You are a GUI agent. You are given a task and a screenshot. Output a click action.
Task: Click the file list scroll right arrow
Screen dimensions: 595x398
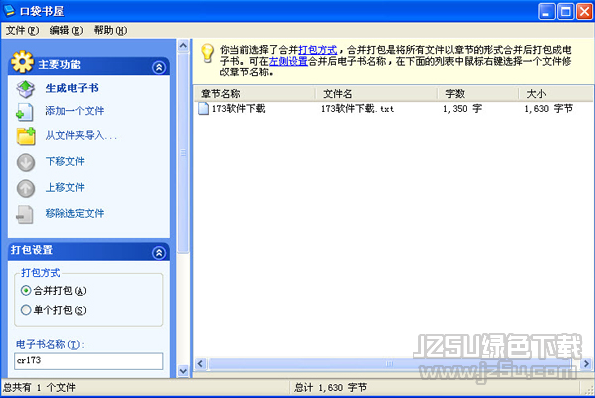(586, 364)
